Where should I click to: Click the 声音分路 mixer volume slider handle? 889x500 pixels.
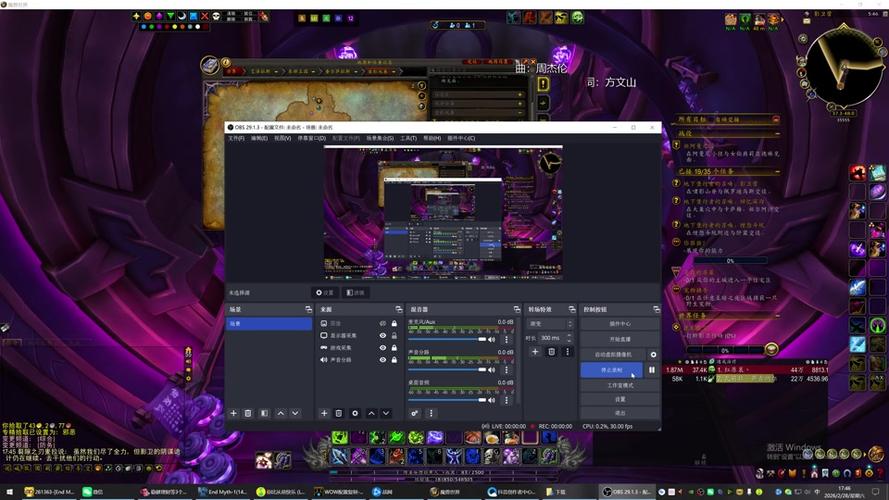[482, 370]
